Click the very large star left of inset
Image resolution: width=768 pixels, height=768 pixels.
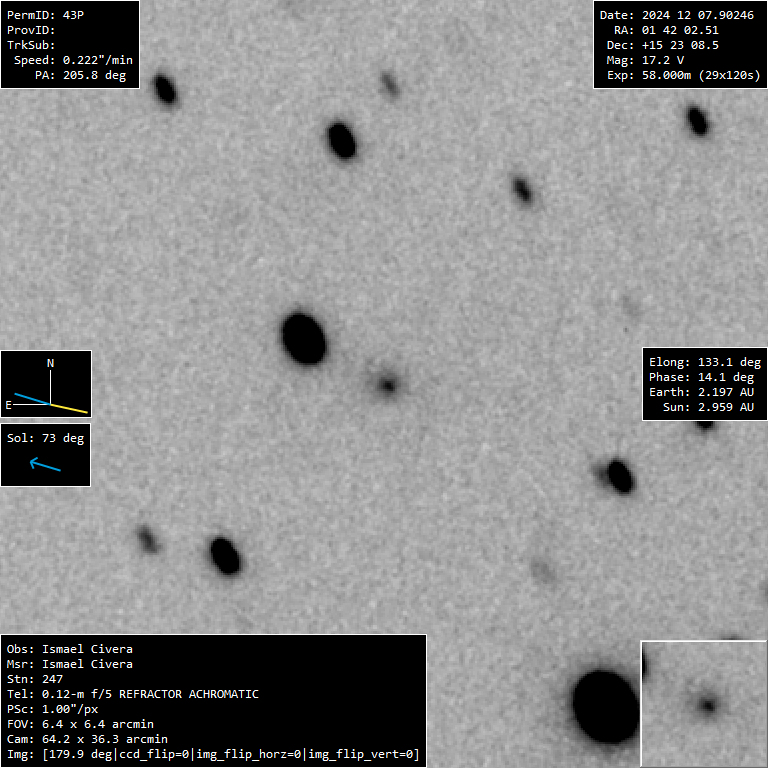[x=606, y=707]
